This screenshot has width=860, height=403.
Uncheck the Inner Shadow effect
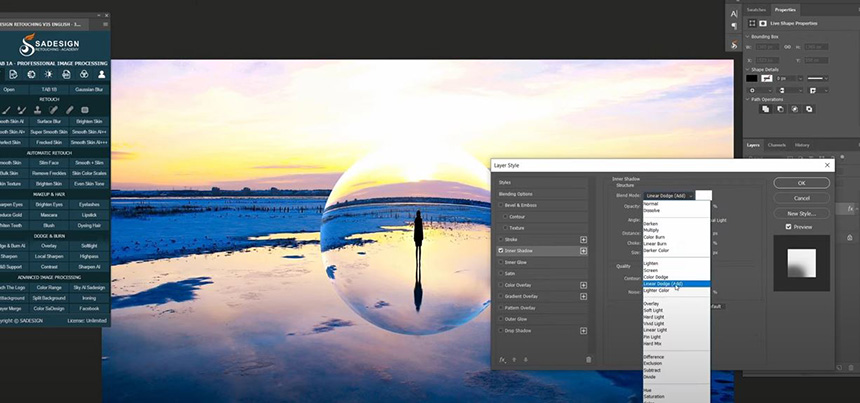coord(501,251)
